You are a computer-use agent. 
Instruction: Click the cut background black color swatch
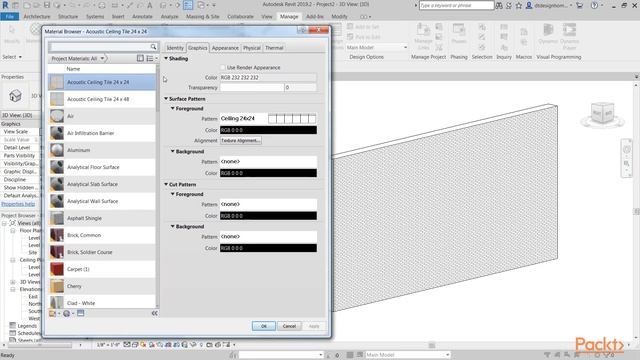268,248
